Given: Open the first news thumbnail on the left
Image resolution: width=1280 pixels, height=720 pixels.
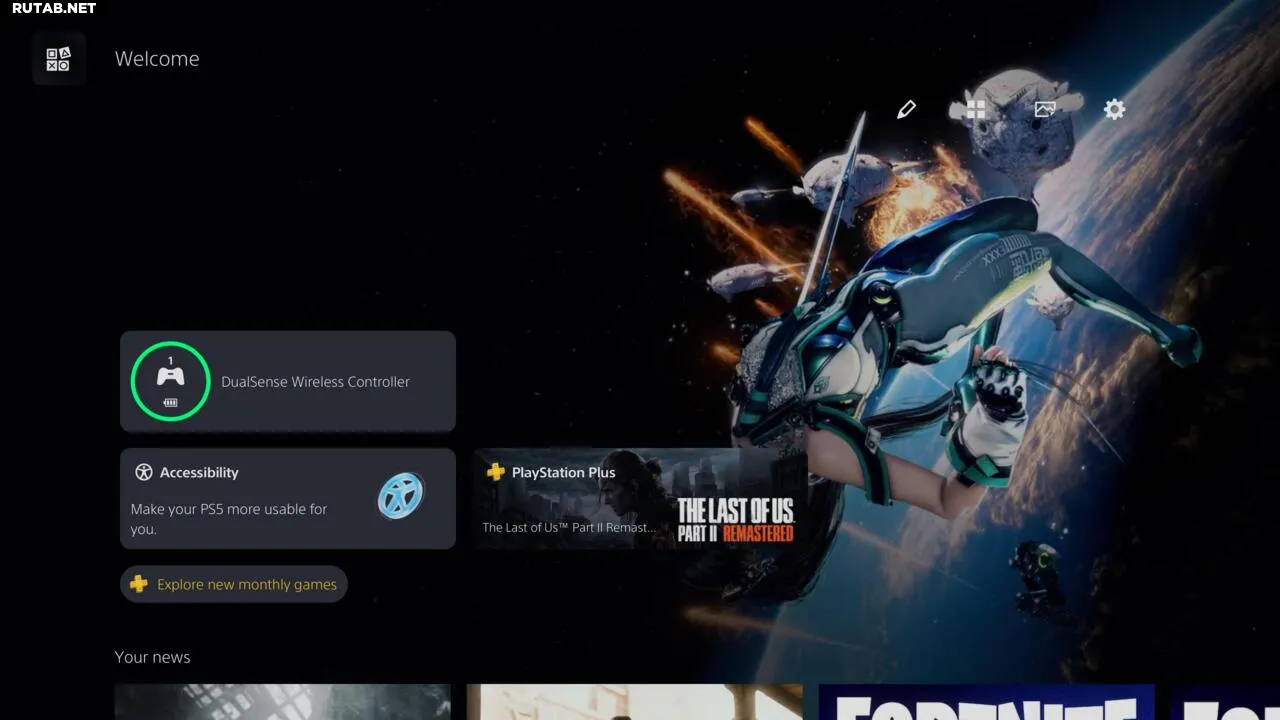Looking at the screenshot, I should pyautogui.click(x=282, y=702).
